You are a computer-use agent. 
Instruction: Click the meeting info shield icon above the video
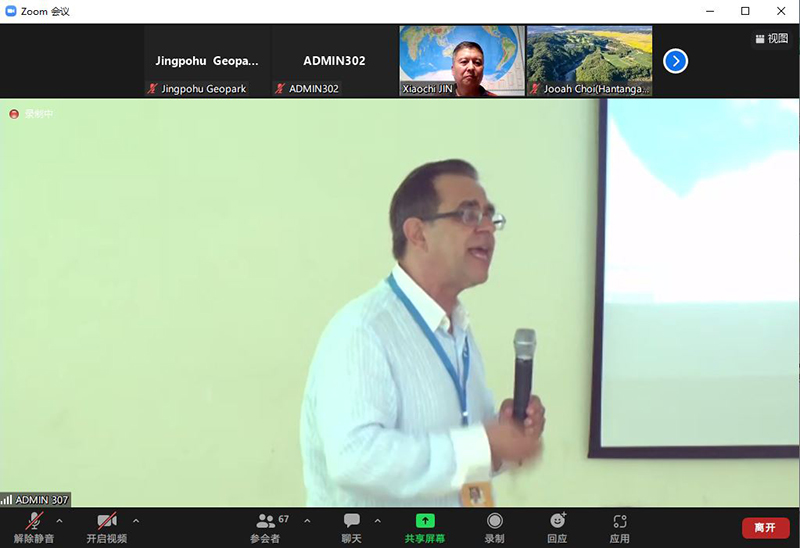coord(14,114)
